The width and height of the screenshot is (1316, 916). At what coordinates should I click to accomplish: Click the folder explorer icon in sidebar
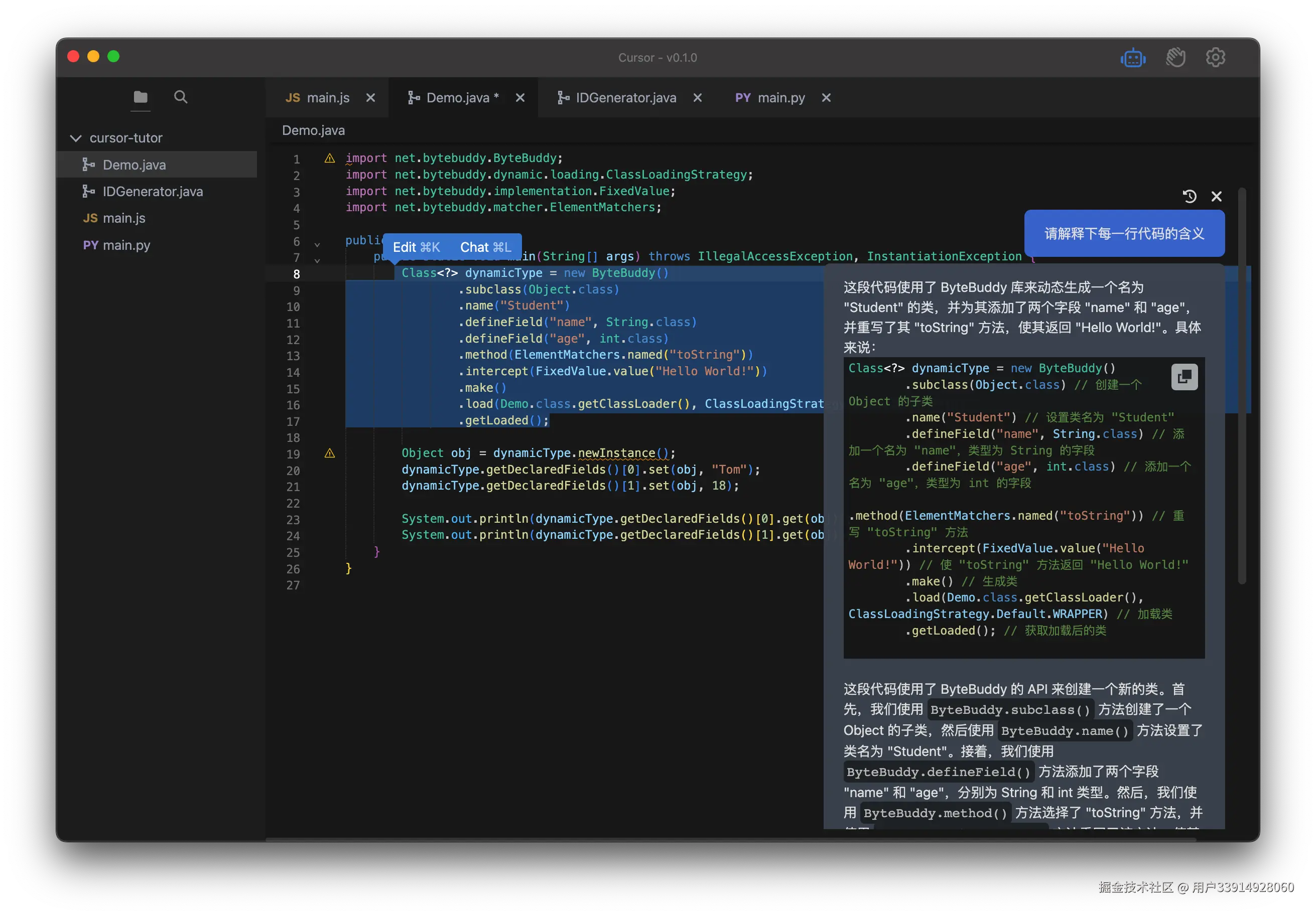click(141, 97)
